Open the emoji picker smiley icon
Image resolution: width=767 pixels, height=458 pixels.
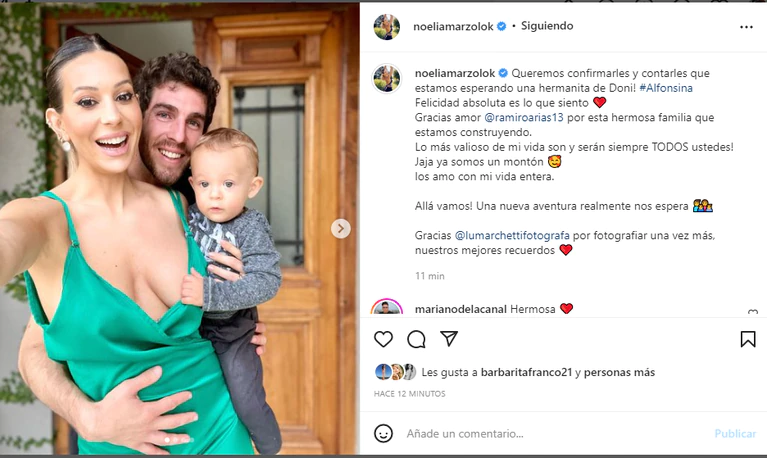(384, 434)
